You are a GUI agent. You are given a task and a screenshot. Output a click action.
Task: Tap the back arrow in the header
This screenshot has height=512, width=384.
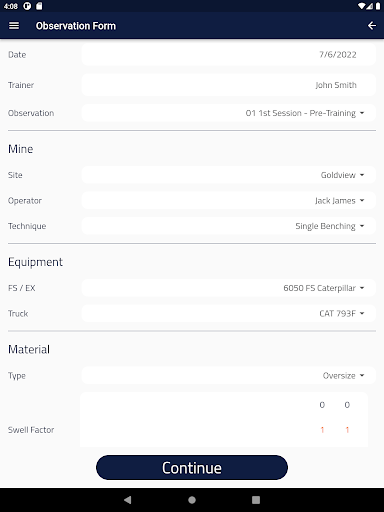click(x=372, y=26)
